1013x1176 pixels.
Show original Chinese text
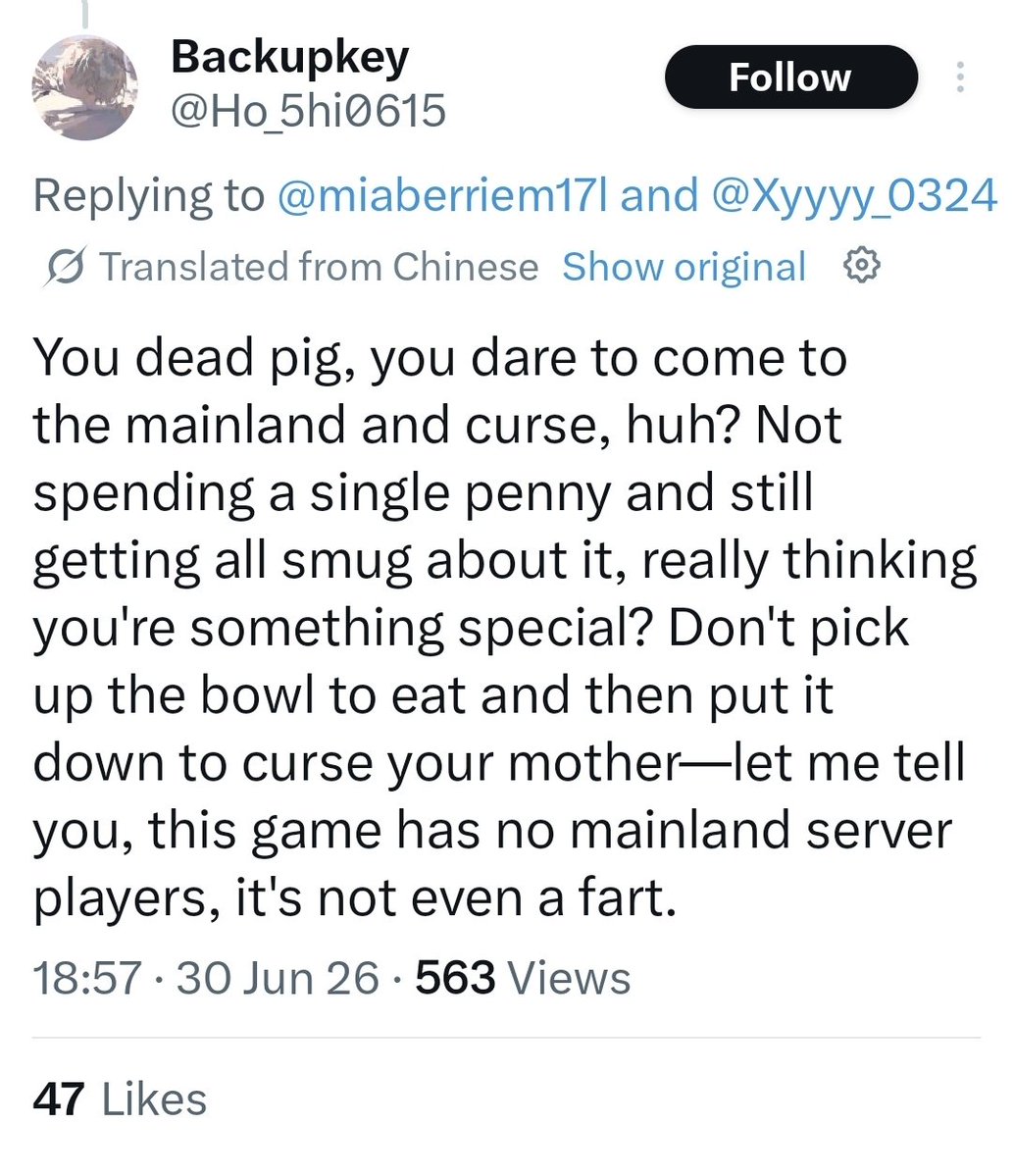(684, 266)
